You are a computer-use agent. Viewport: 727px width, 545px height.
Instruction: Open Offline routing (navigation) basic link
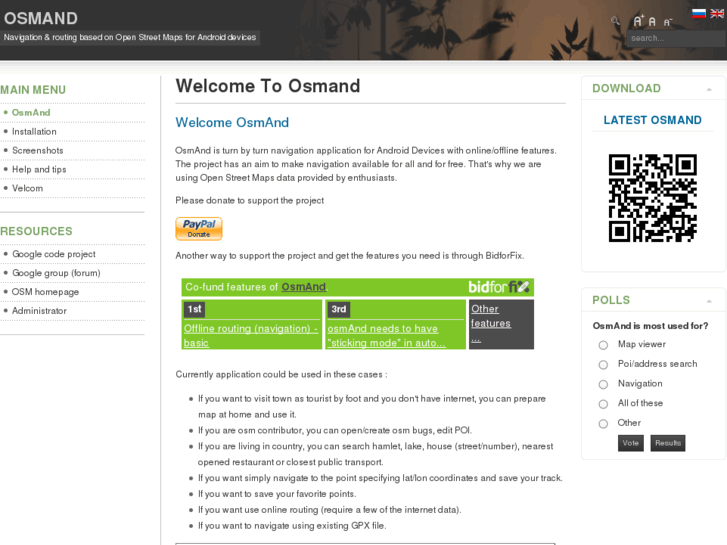(251, 336)
